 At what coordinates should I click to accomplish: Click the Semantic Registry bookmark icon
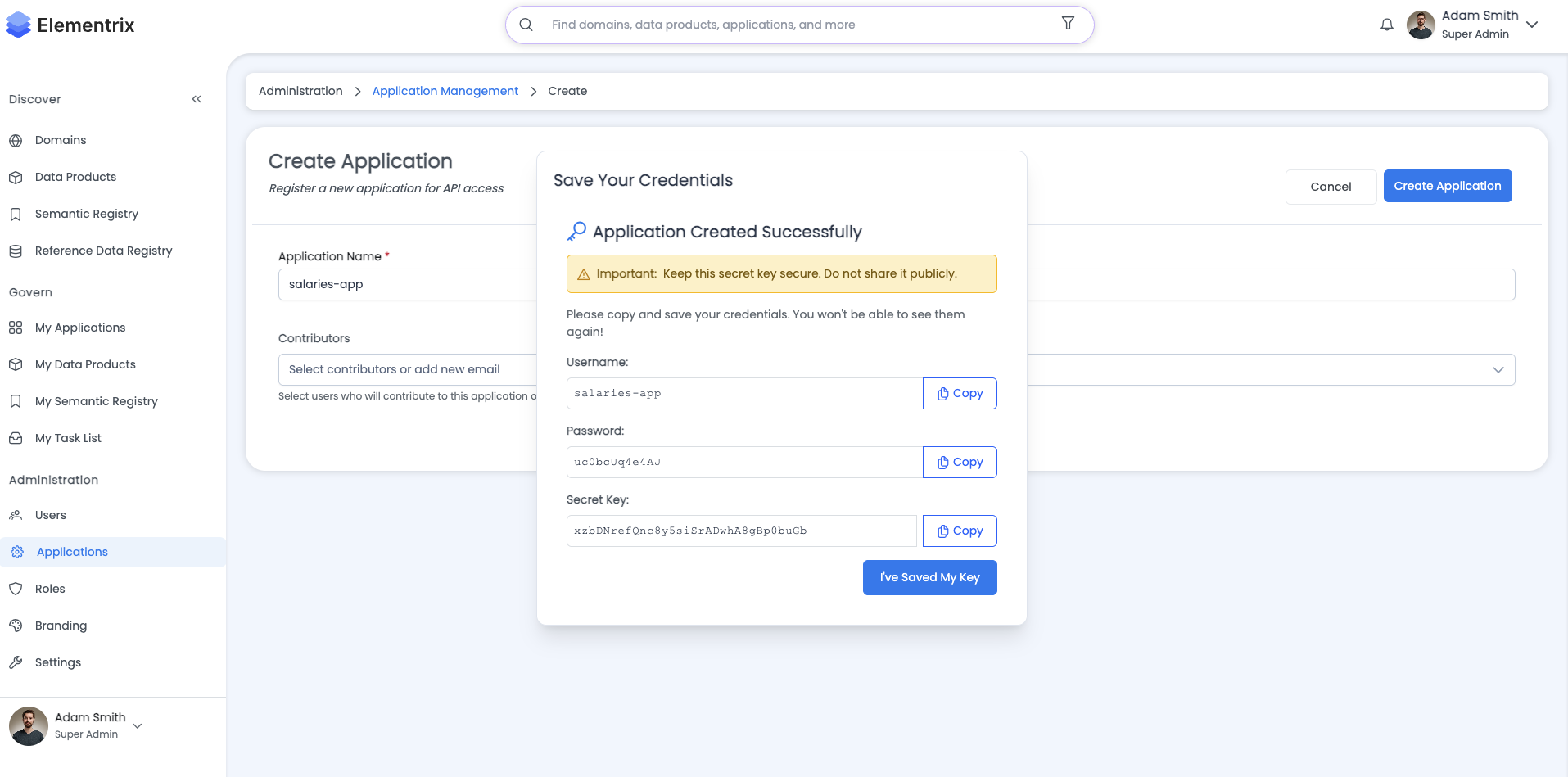[16, 214]
